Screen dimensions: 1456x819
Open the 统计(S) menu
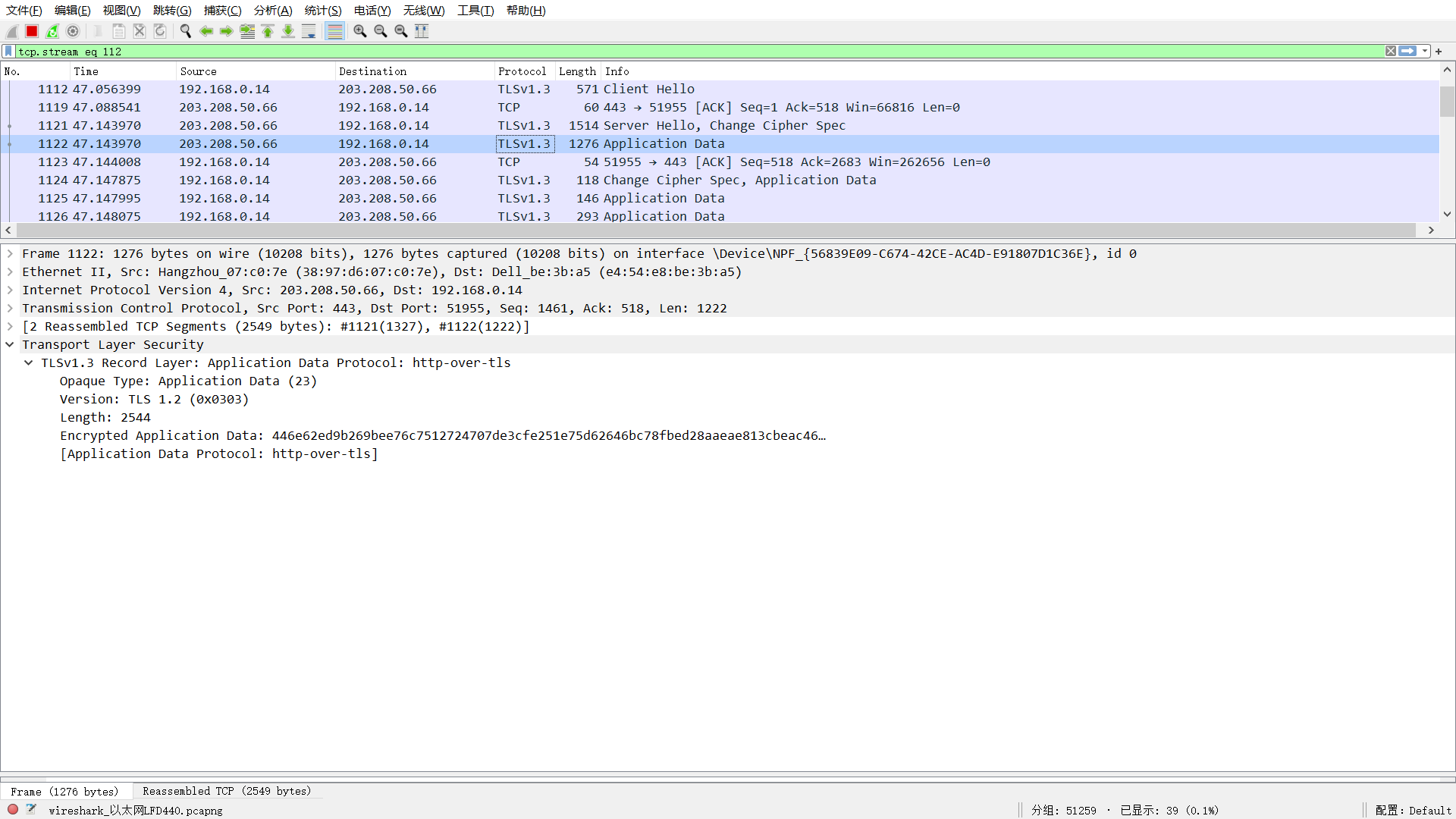tap(322, 11)
